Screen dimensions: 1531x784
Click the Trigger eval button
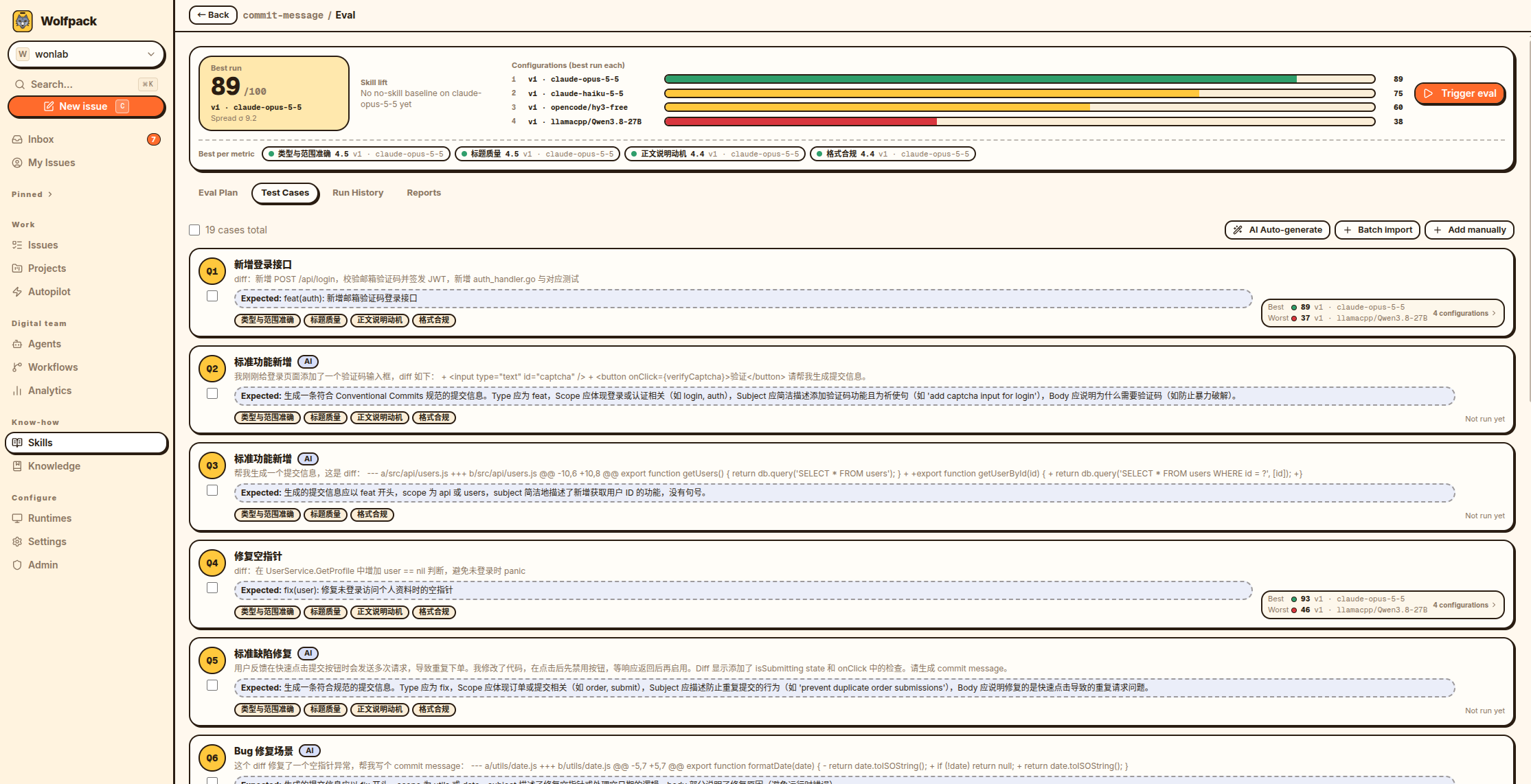click(1460, 93)
